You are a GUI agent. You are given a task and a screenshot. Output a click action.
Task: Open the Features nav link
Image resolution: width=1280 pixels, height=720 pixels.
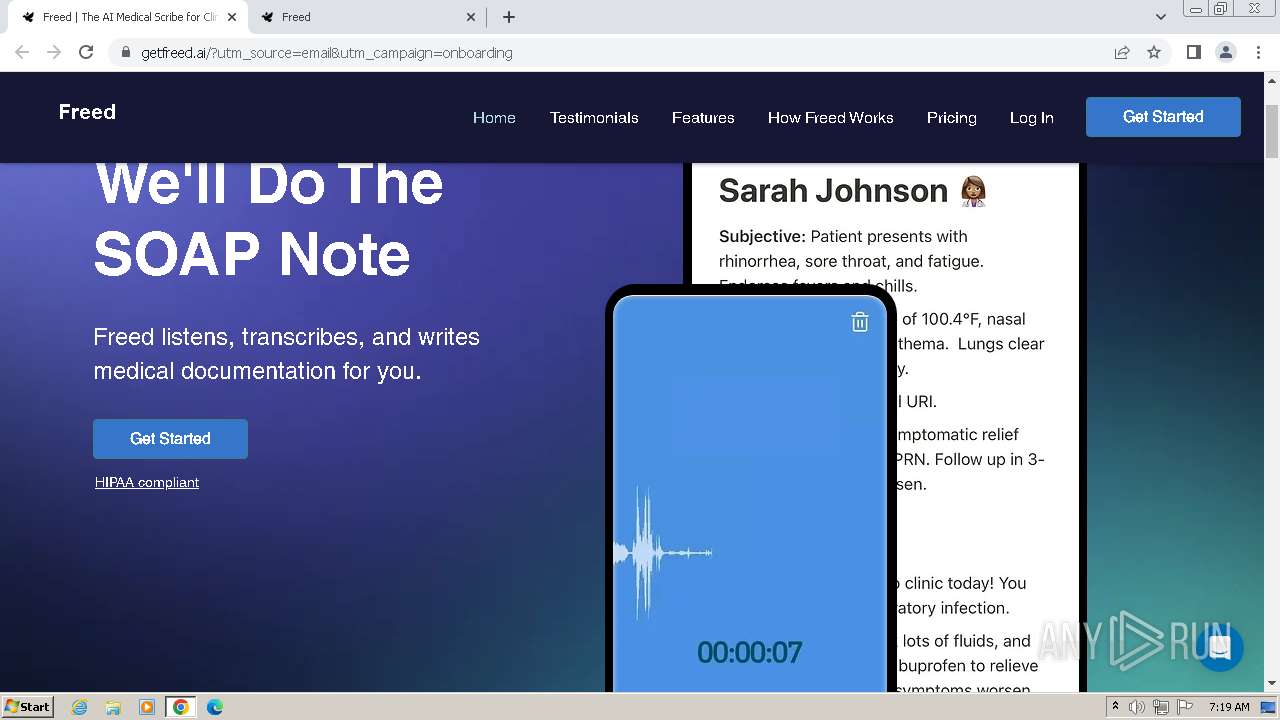tap(703, 118)
